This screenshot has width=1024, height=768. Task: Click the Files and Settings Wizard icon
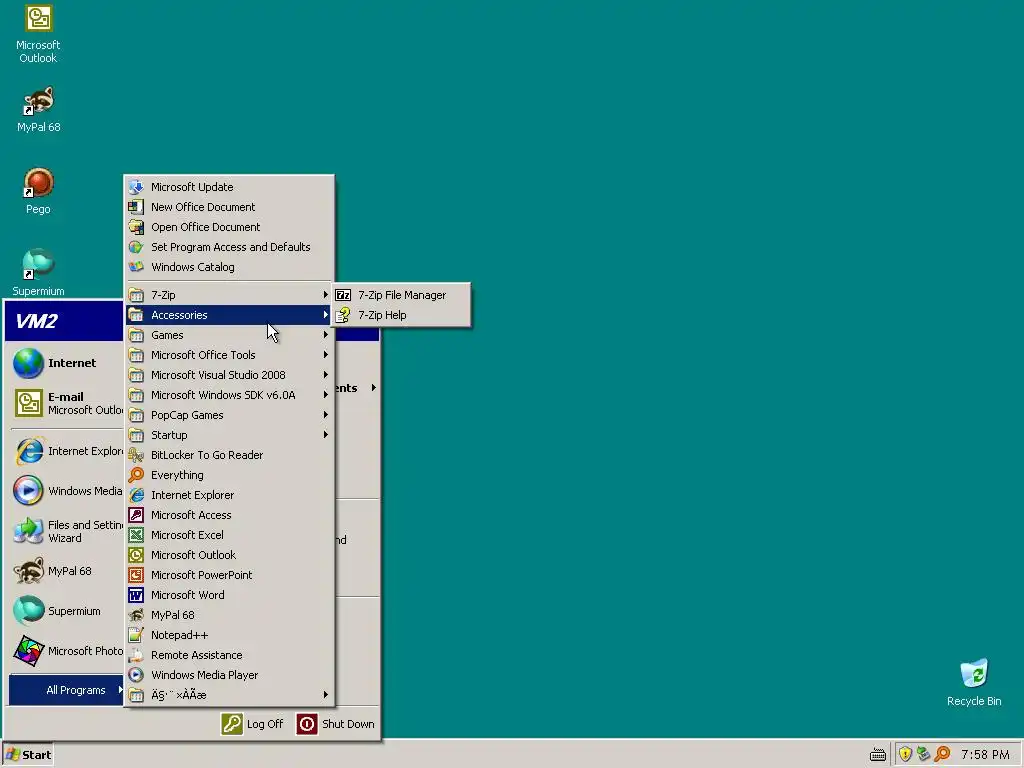coord(28,531)
